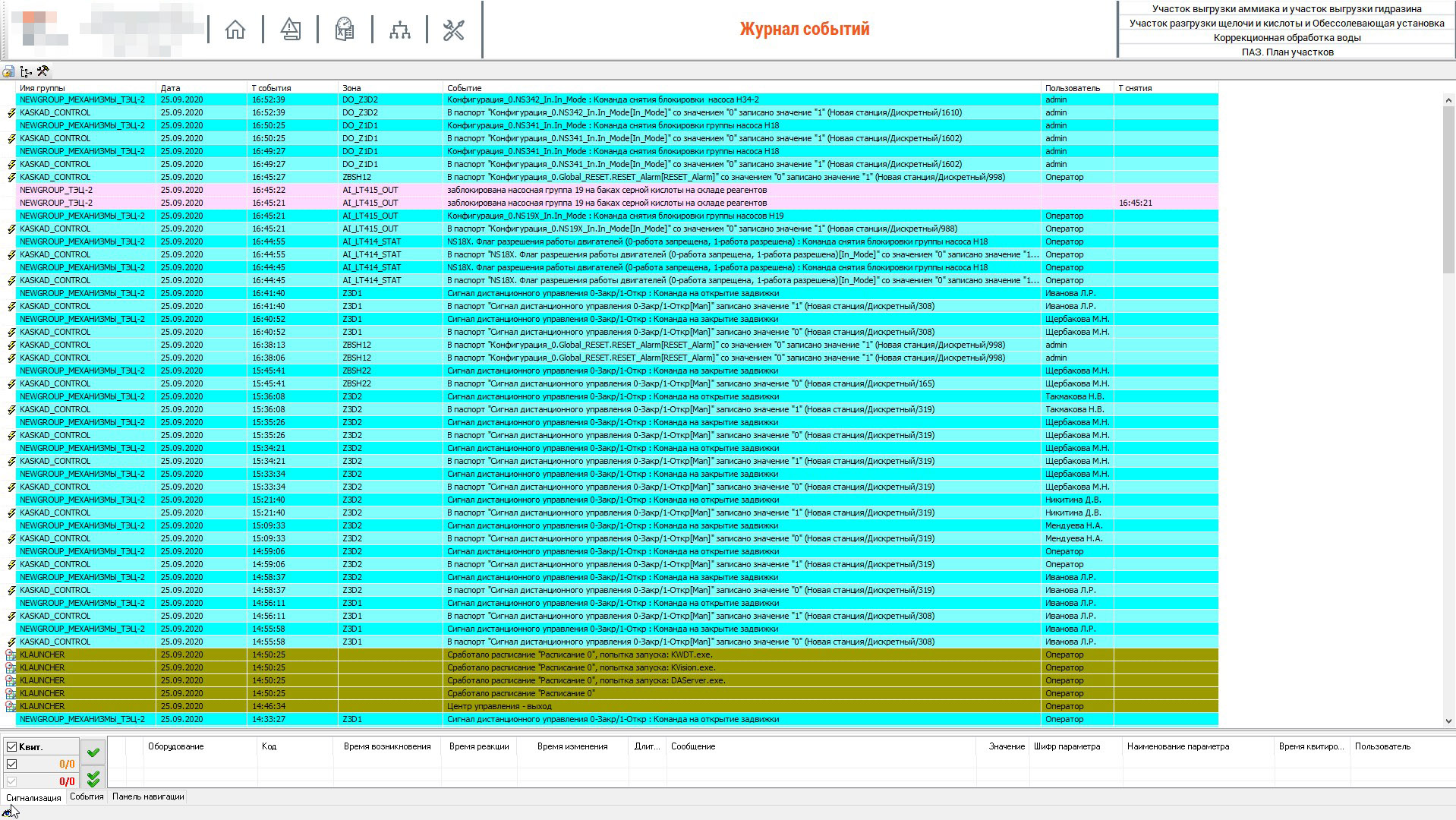Open the wrench and screwdriver settings icon
Viewport: 1456px width, 820px height.
tap(454, 30)
